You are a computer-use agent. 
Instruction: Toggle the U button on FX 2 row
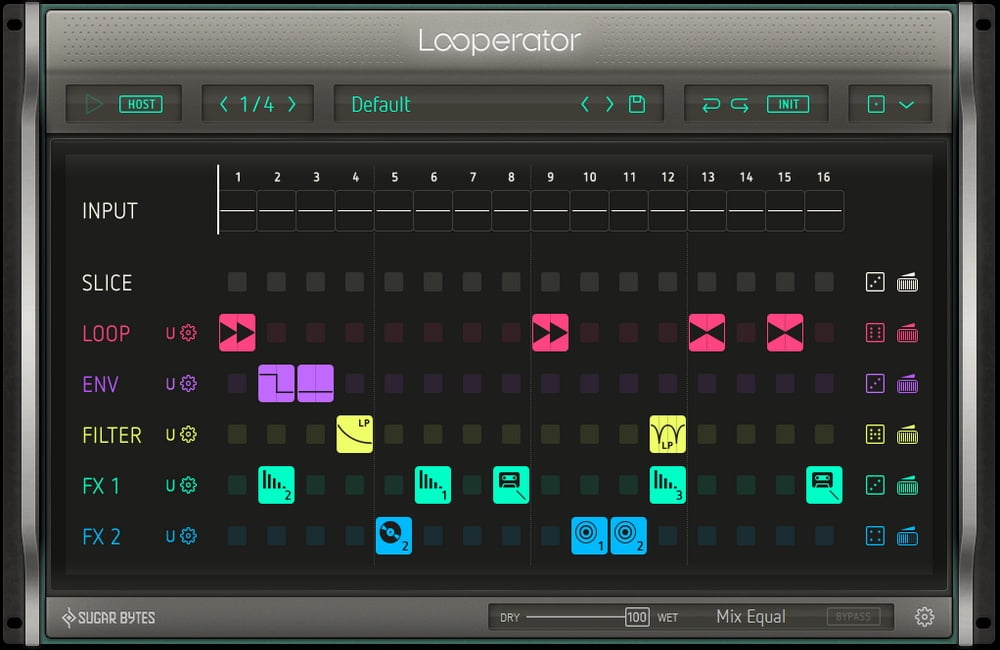(170, 536)
